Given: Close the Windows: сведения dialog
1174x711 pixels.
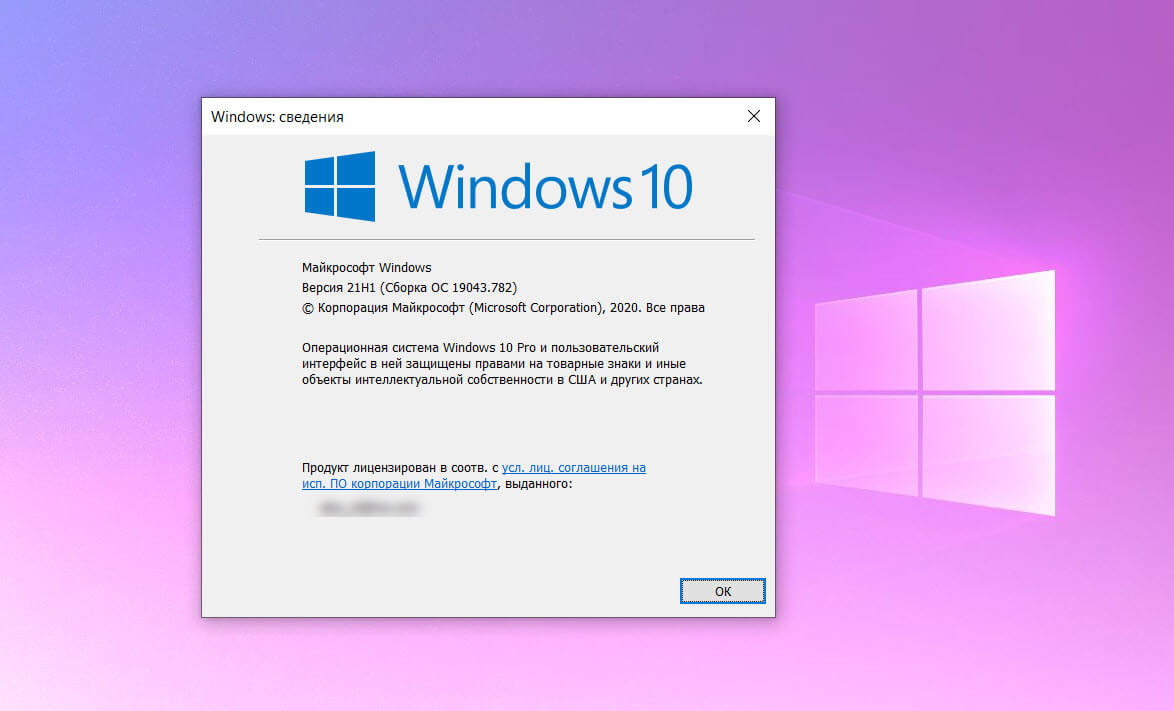Looking at the screenshot, I should coord(754,116).
